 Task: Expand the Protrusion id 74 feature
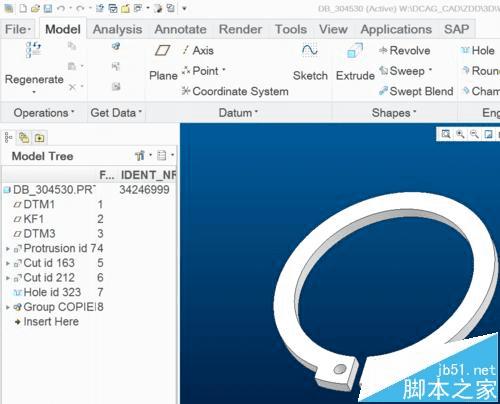(x=8, y=249)
